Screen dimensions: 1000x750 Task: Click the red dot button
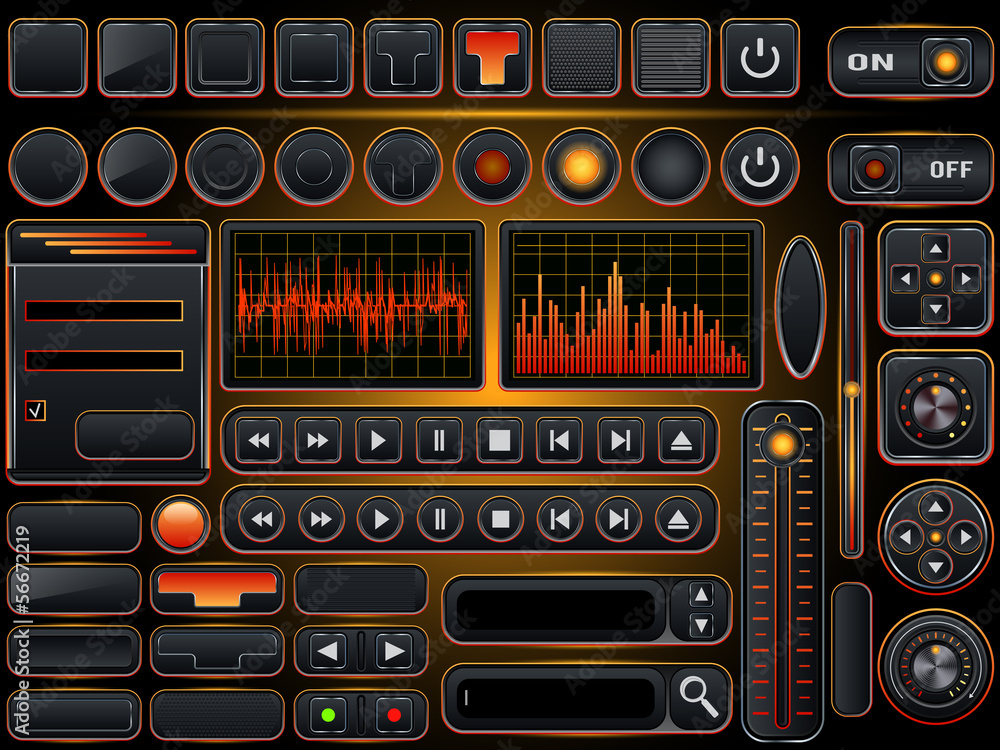click(x=394, y=715)
